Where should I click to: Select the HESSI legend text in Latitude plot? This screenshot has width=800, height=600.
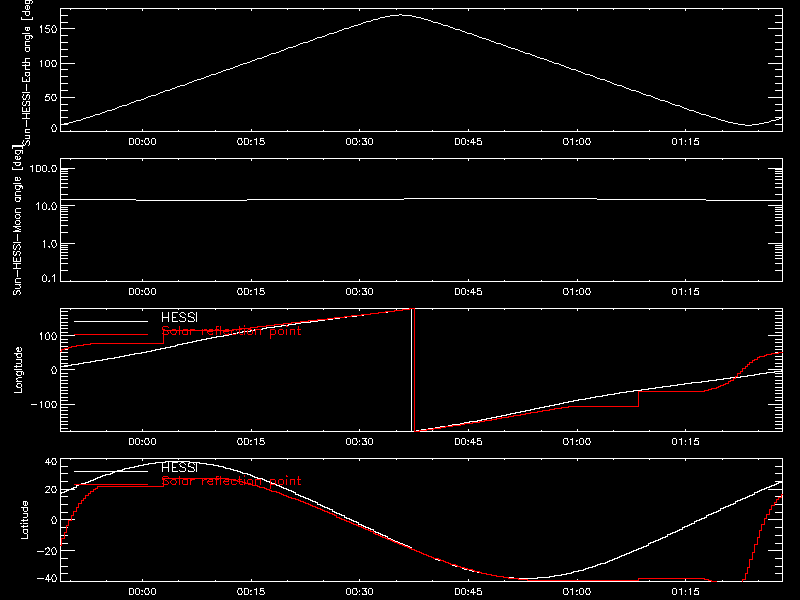(x=179, y=468)
